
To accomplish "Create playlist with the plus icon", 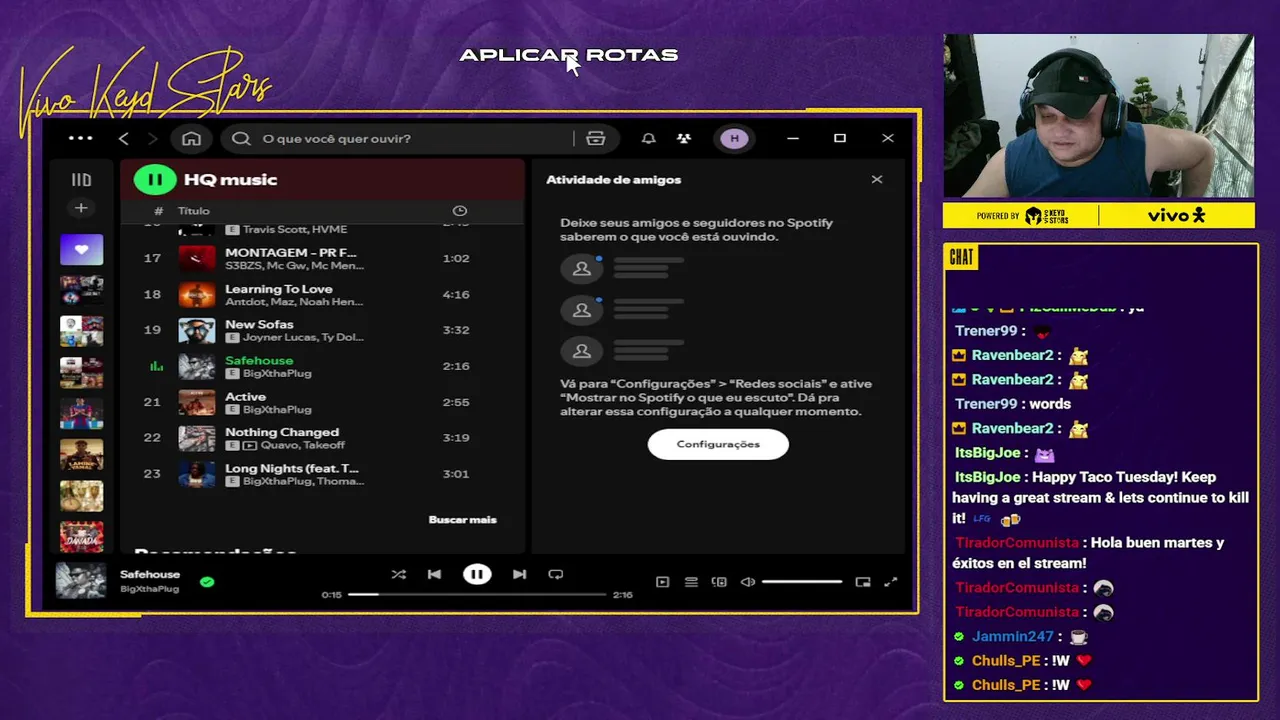I will 81,208.
